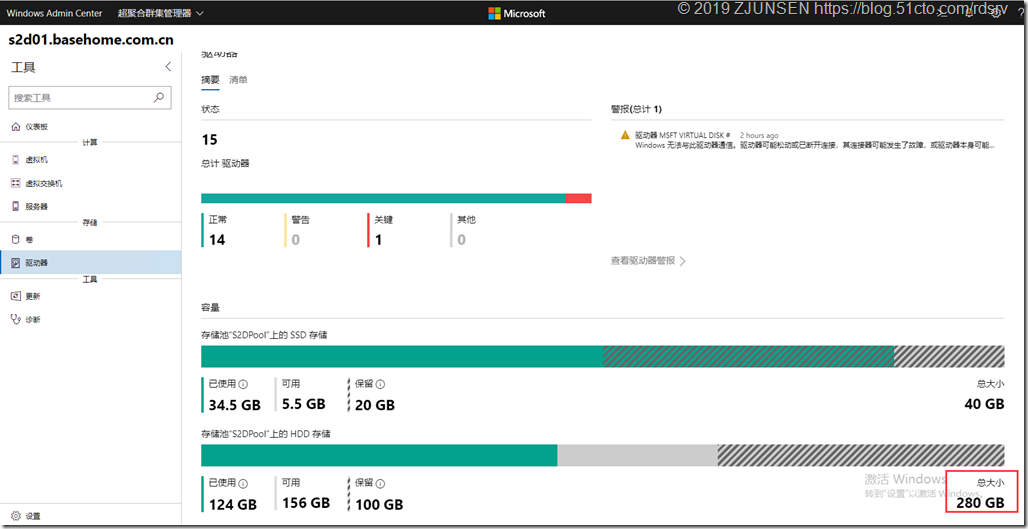Click the 存储池"S2DPool"上的 SSD 存储 heading

click(x=264, y=335)
